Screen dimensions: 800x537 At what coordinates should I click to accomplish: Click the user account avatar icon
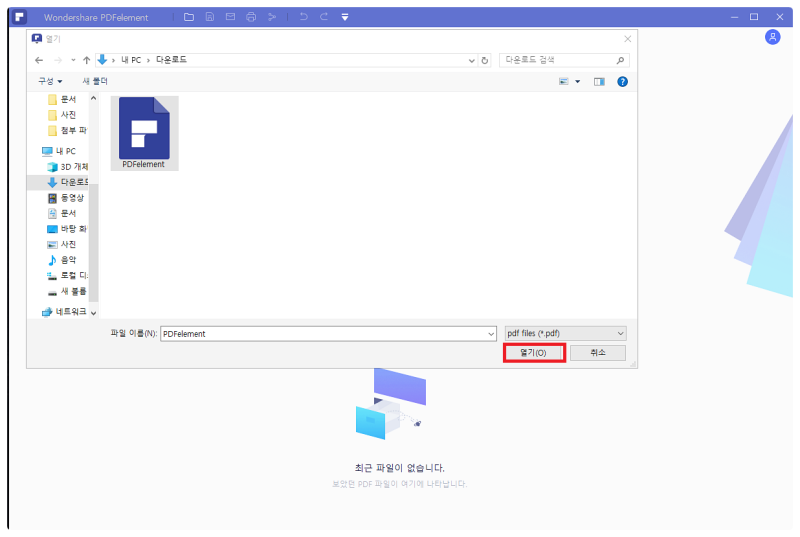coord(772,37)
